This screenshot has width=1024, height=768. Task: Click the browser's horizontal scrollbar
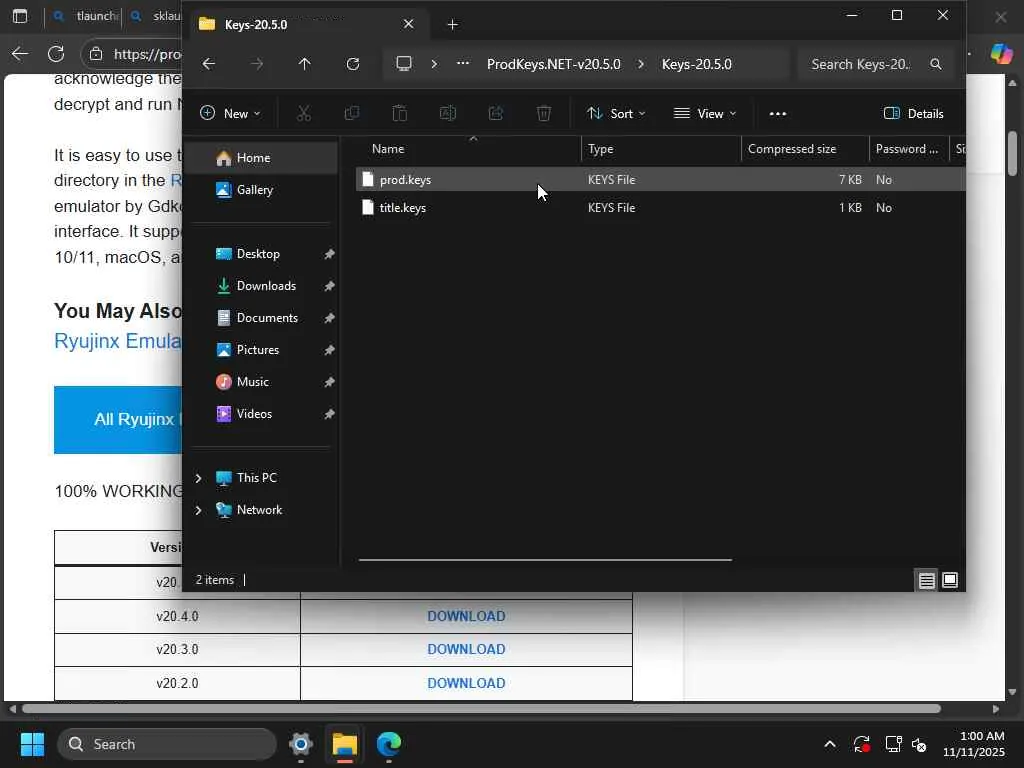coord(481,709)
